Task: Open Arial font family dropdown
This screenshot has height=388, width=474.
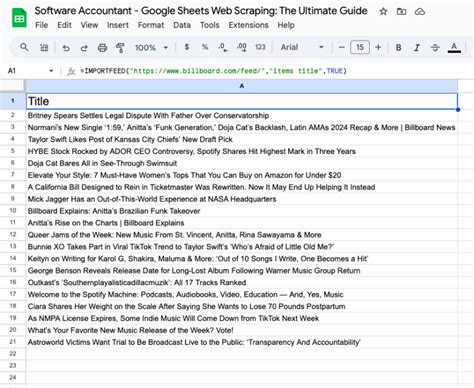Action: click(x=302, y=47)
